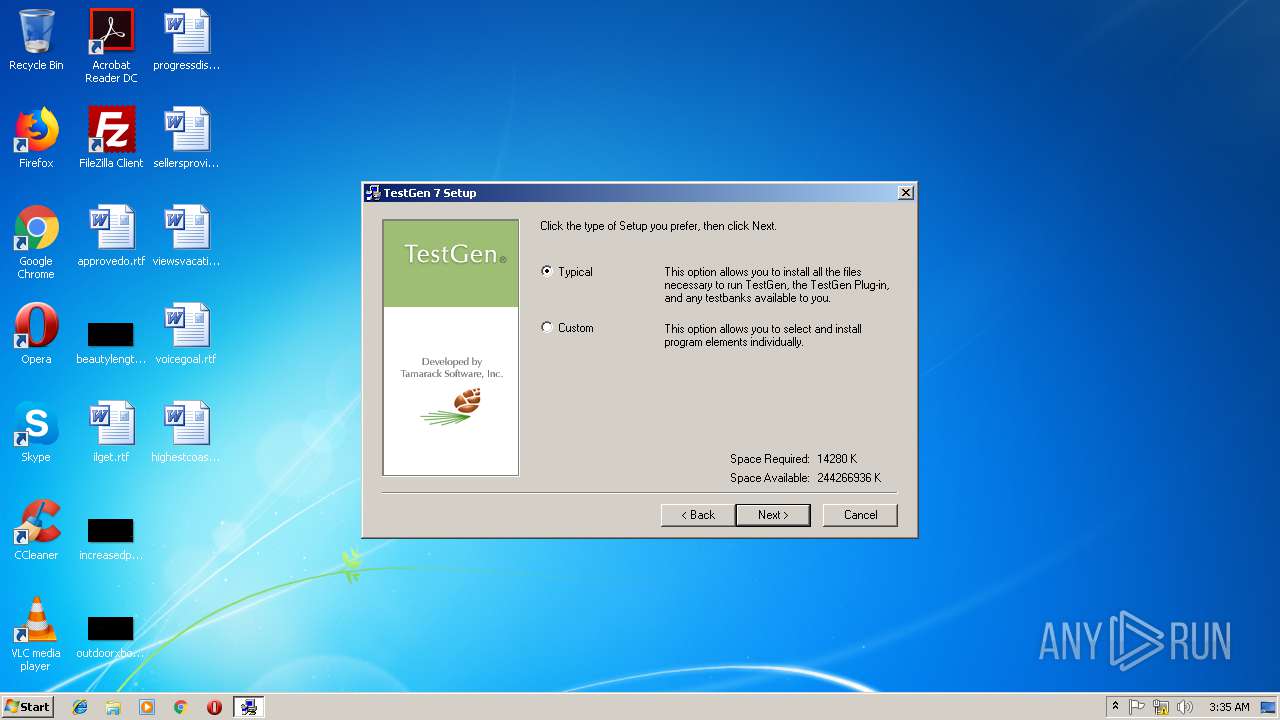Close the TestGen 7 Setup dialog
The image size is (1280, 720).
[905, 193]
